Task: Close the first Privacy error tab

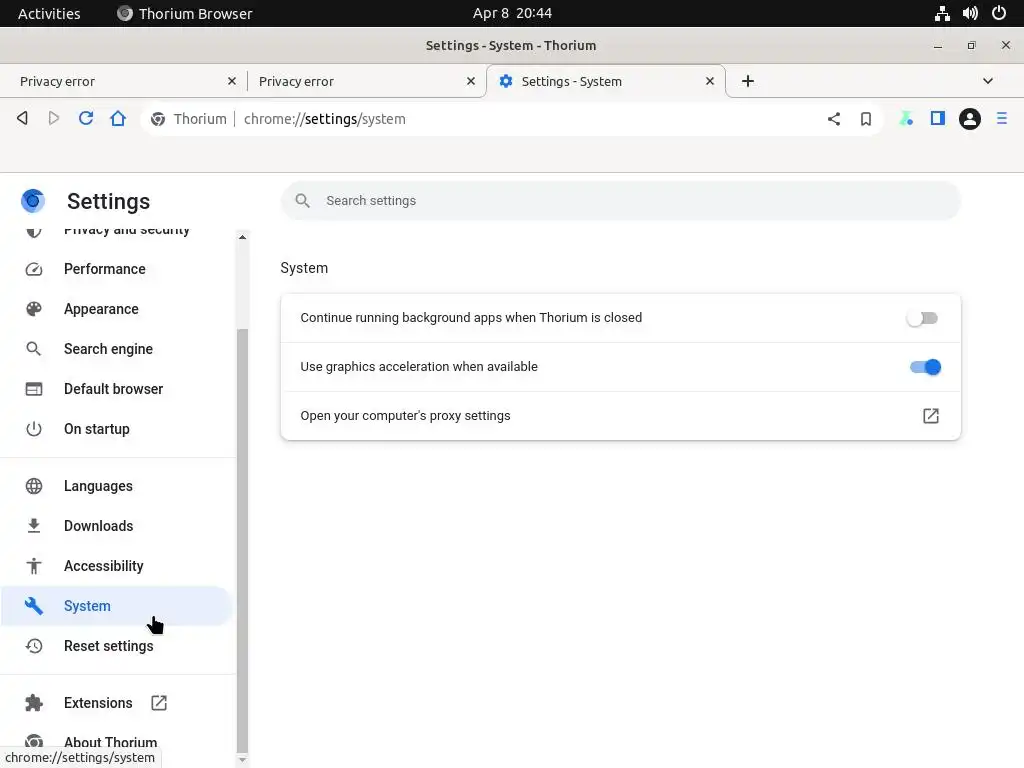Action: click(232, 81)
